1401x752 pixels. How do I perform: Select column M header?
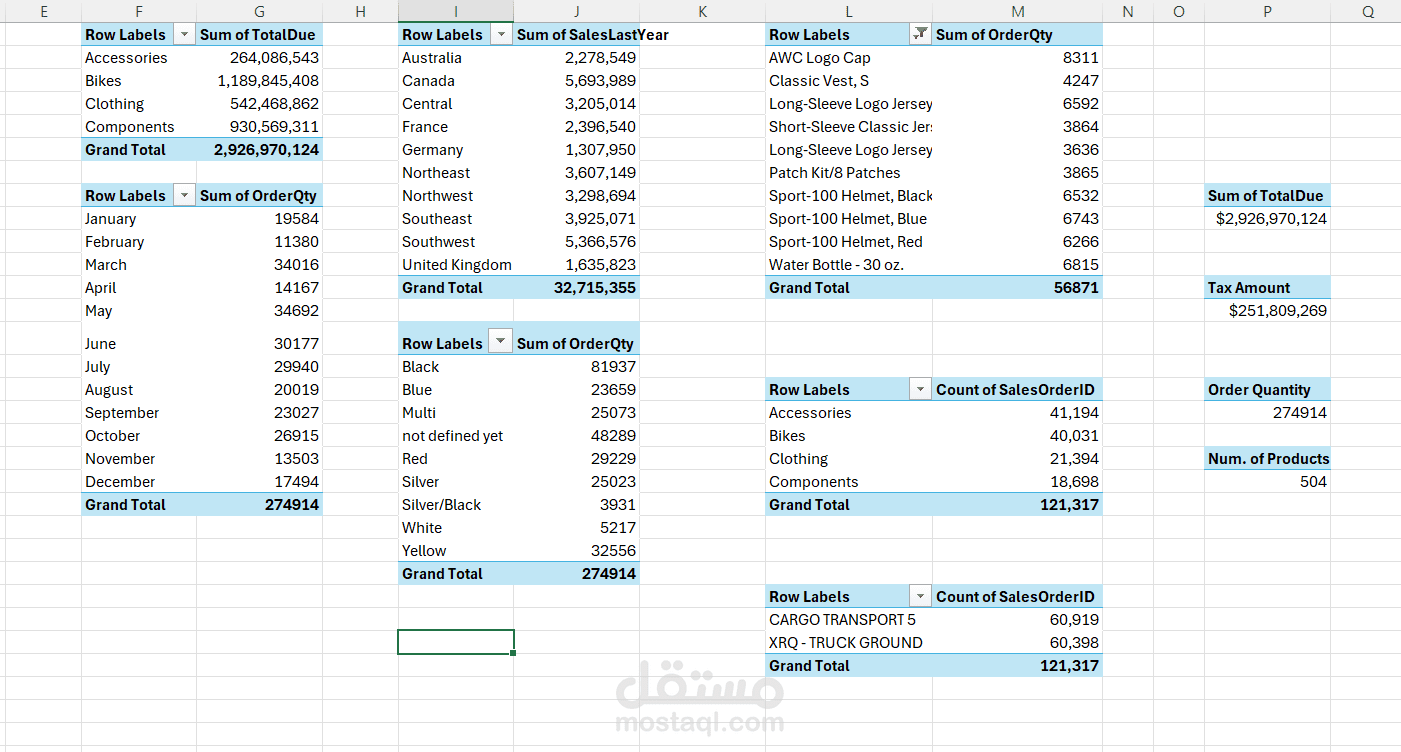pyautogui.click(x=1017, y=12)
